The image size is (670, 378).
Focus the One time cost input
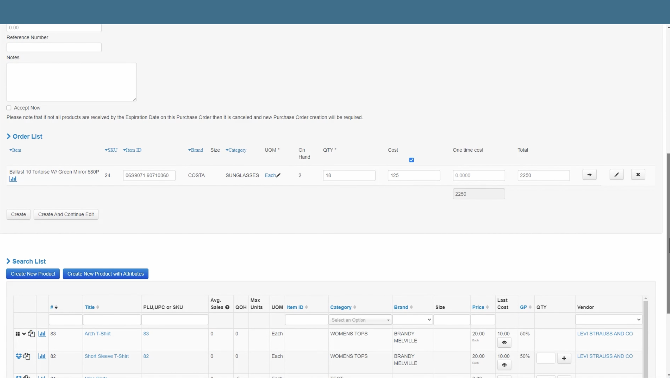479,175
